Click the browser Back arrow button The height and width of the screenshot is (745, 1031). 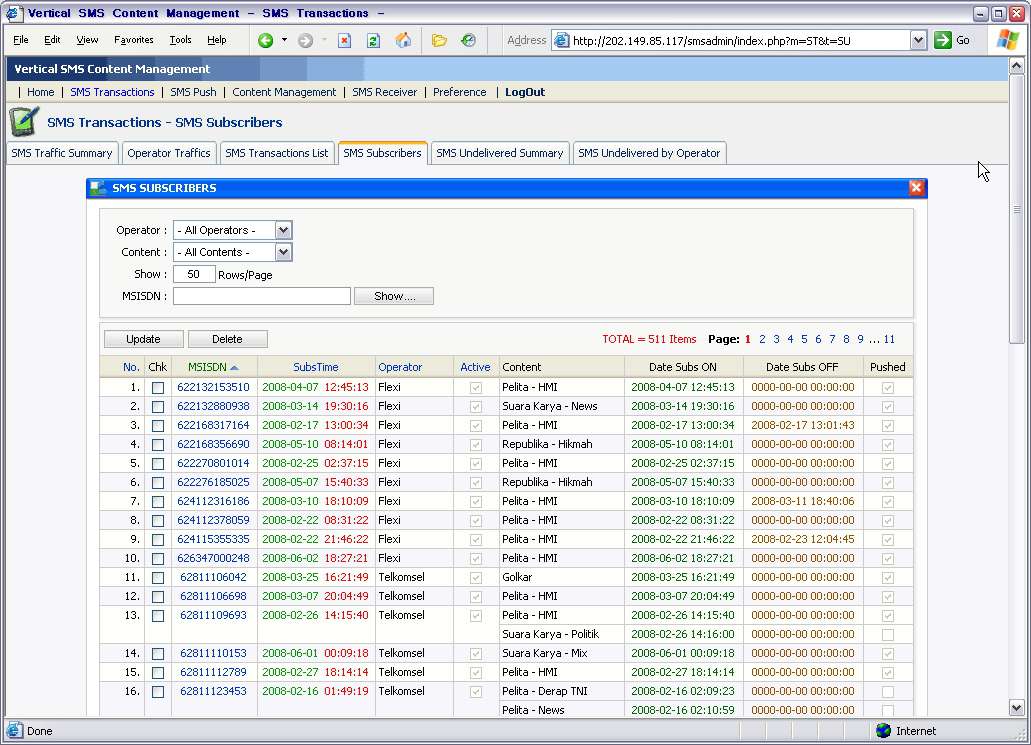[265, 40]
